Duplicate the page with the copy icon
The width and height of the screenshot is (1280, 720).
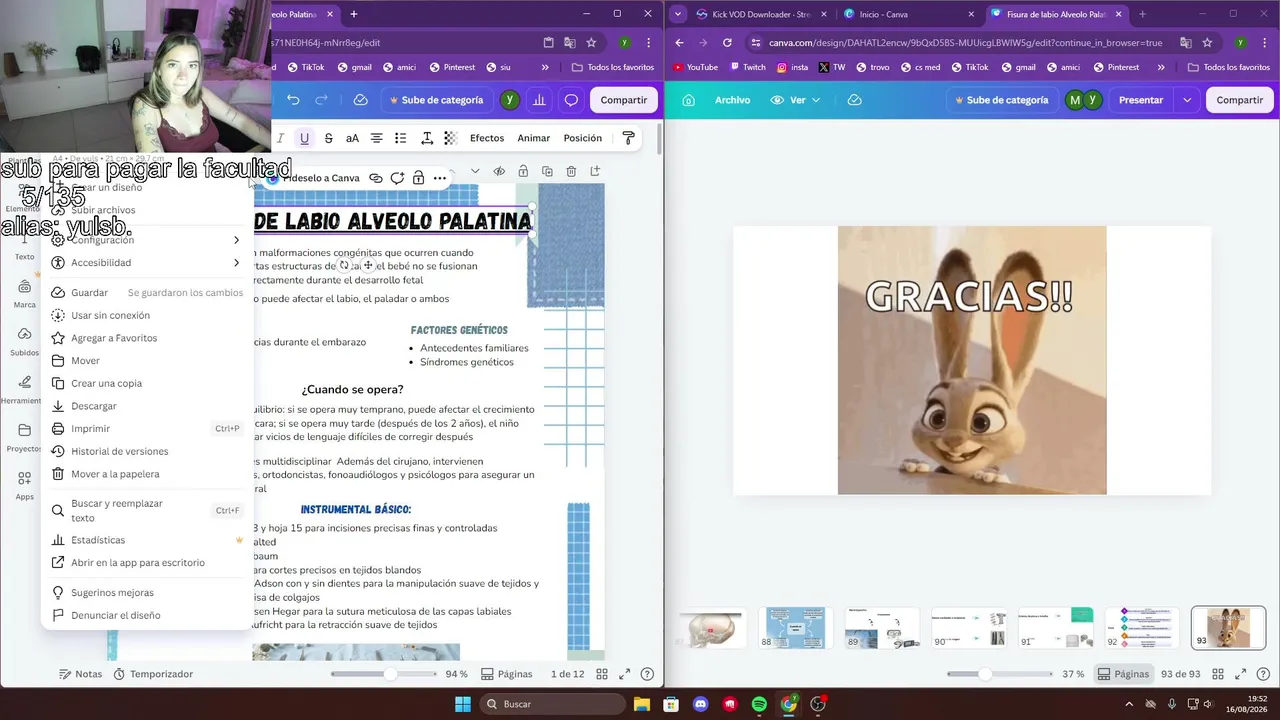point(547,171)
